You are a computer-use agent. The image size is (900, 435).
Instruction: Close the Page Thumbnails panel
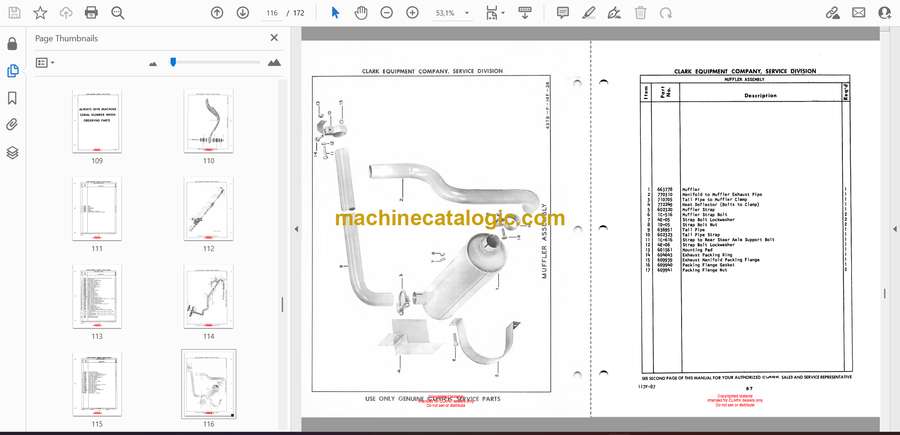tap(274, 38)
